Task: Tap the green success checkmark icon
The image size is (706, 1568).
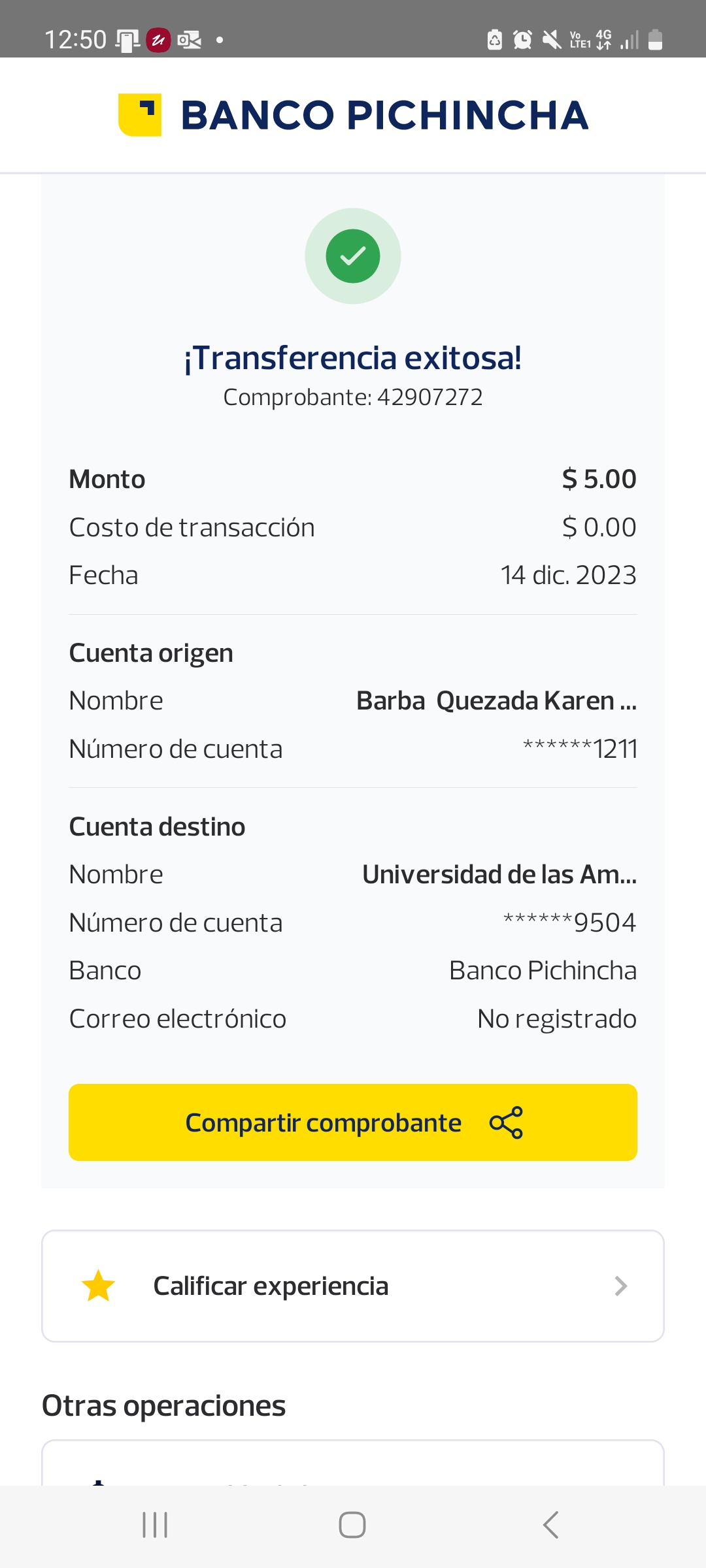Action: [x=353, y=256]
